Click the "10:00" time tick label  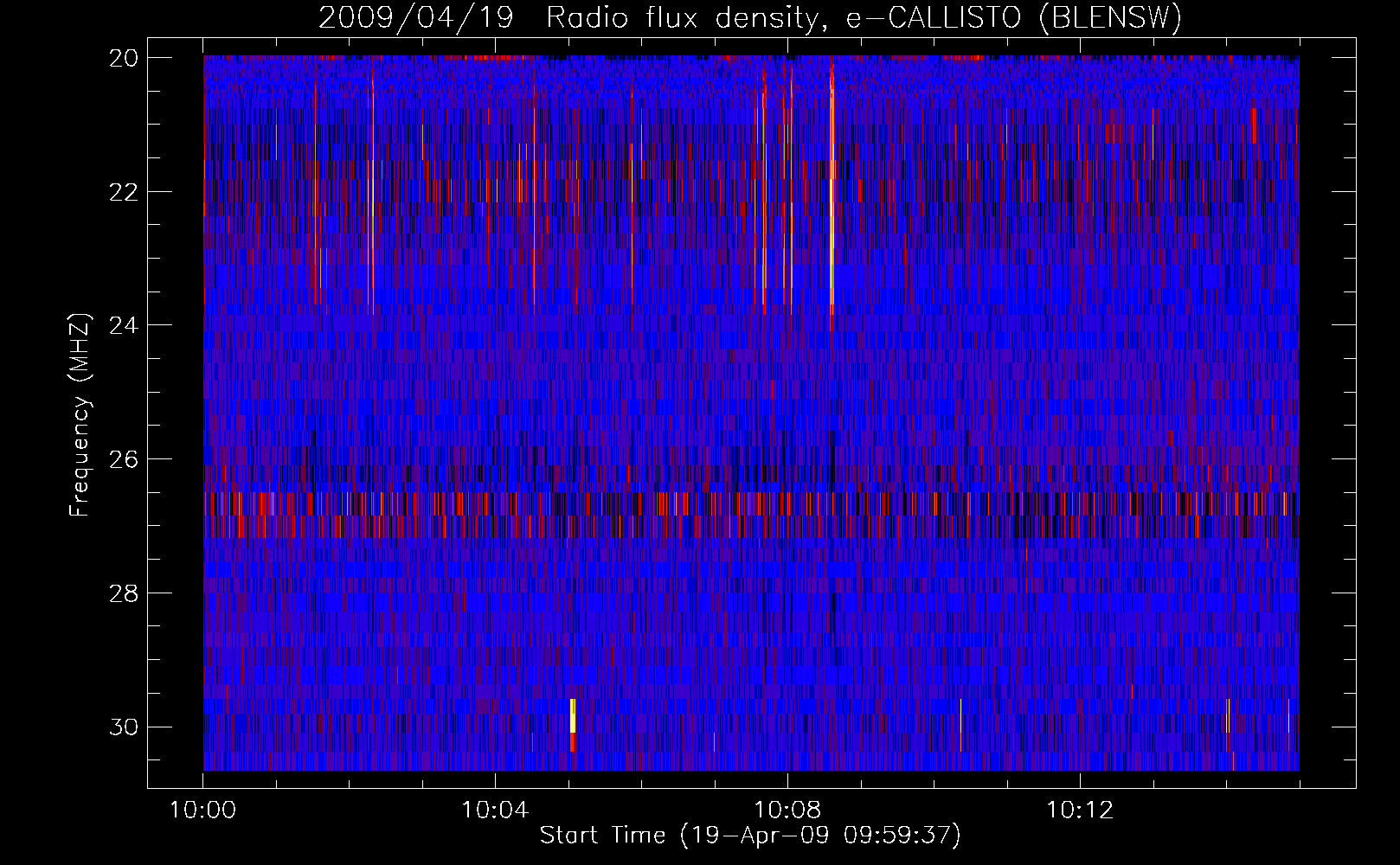coord(203,811)
